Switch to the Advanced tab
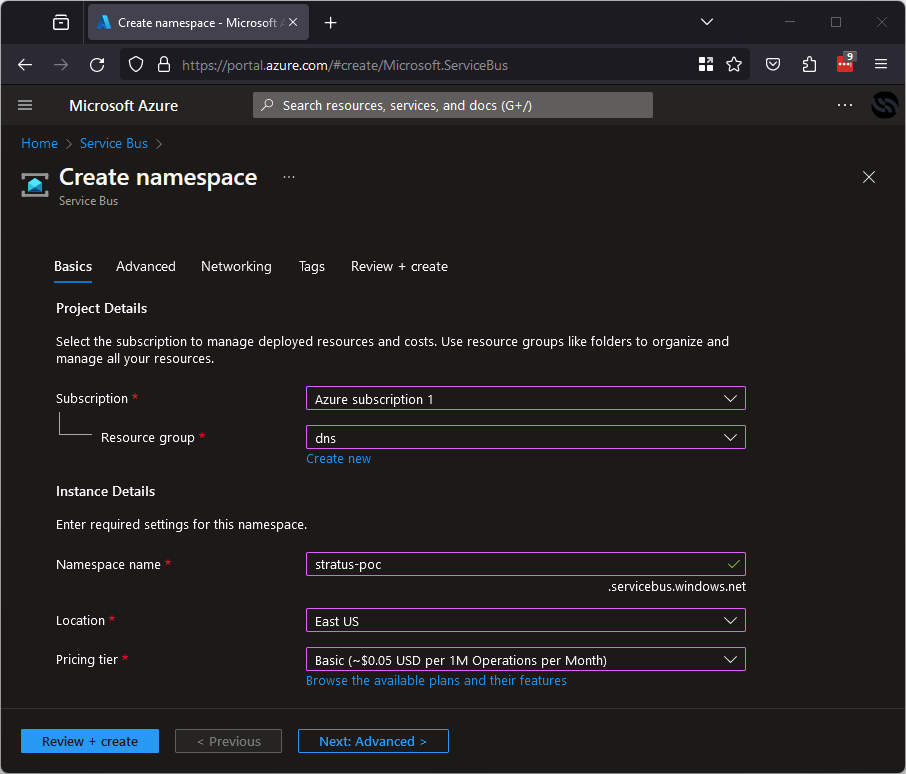Image resolution: width=906 pixels, height=774 pixels. click(146, 266)
